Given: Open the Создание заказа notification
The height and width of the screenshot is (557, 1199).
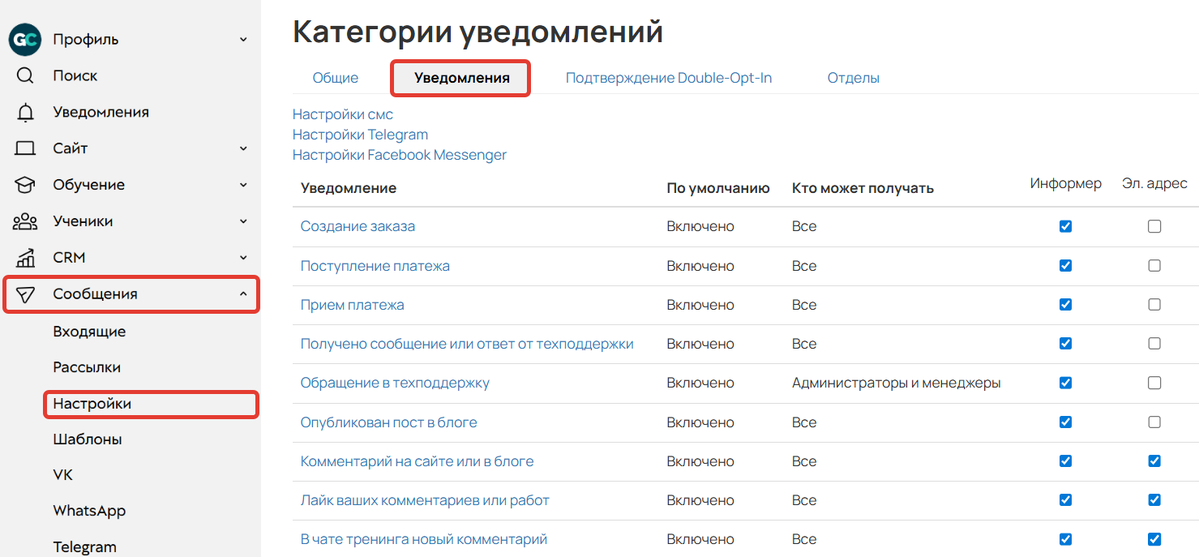Looking at the screenshot, I should (358, 226).
